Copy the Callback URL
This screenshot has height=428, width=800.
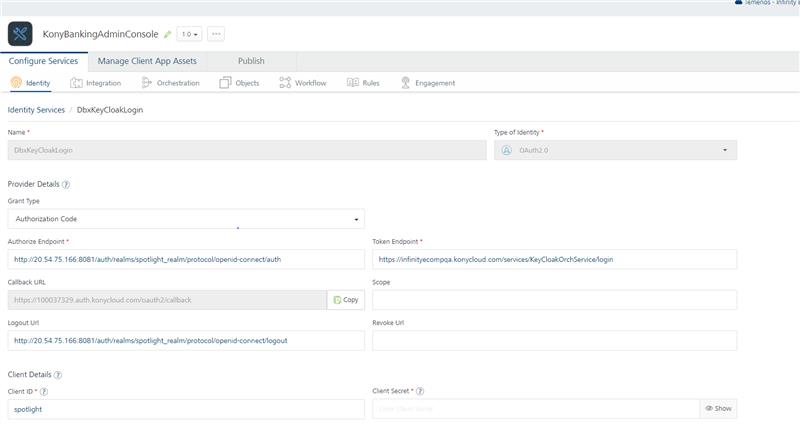click(346, 300)
